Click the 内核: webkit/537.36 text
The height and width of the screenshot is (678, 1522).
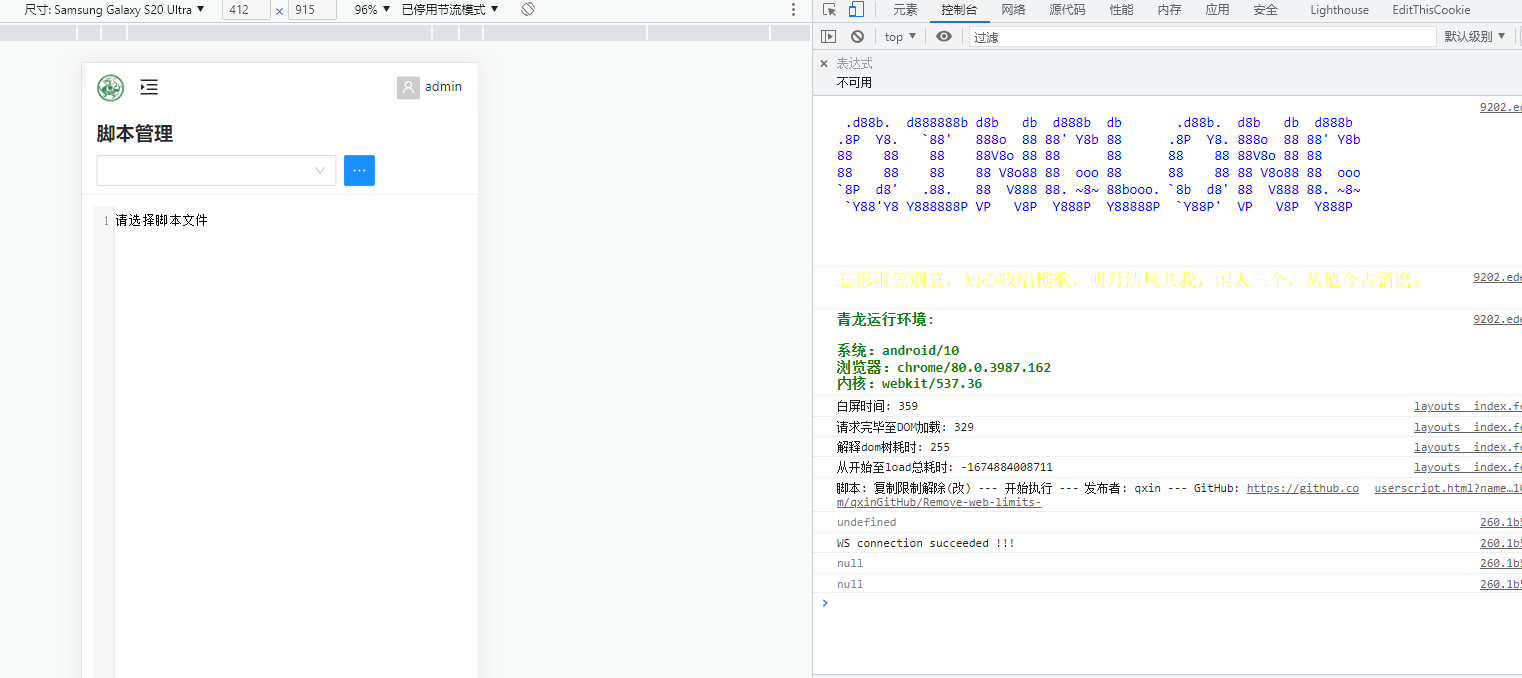[x=910, y=383]
